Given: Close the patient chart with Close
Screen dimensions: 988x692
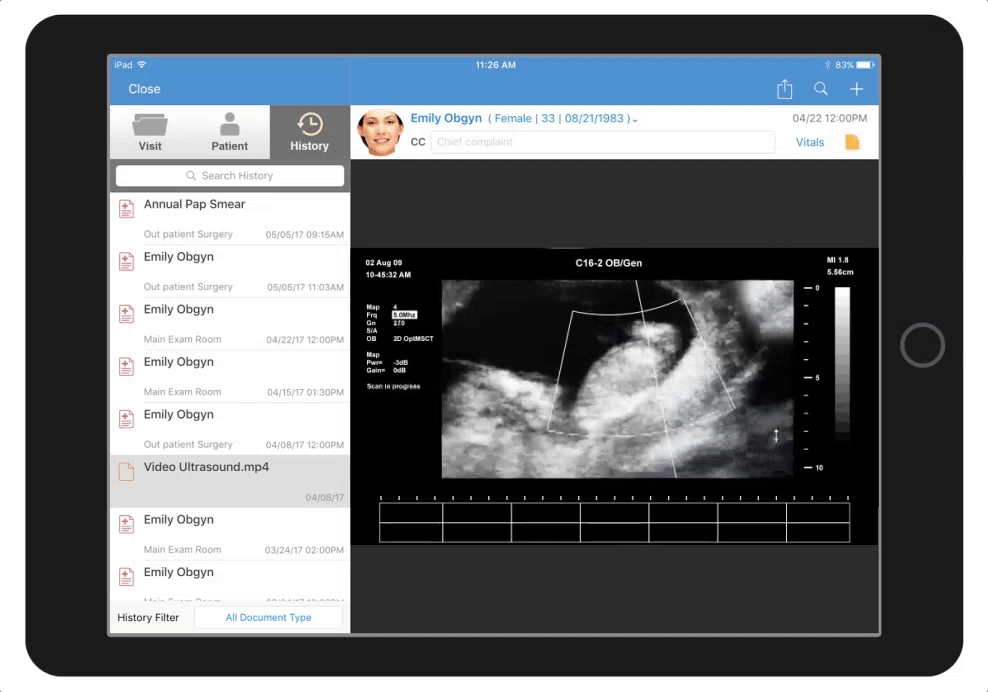Looking at the screenshot, I should [144, 89].
